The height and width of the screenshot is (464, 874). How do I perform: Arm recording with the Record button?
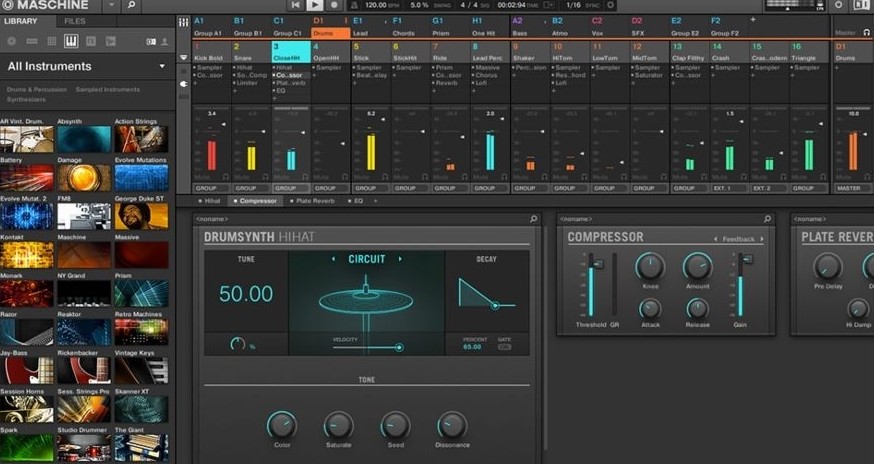[334, 5]
